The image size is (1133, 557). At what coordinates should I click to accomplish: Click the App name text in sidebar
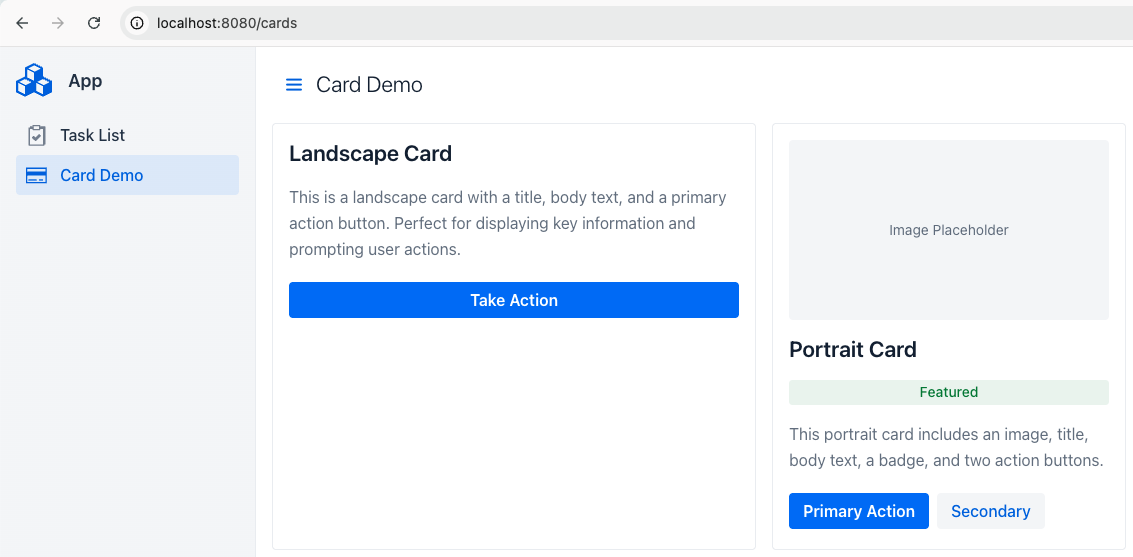pos(85,81)
